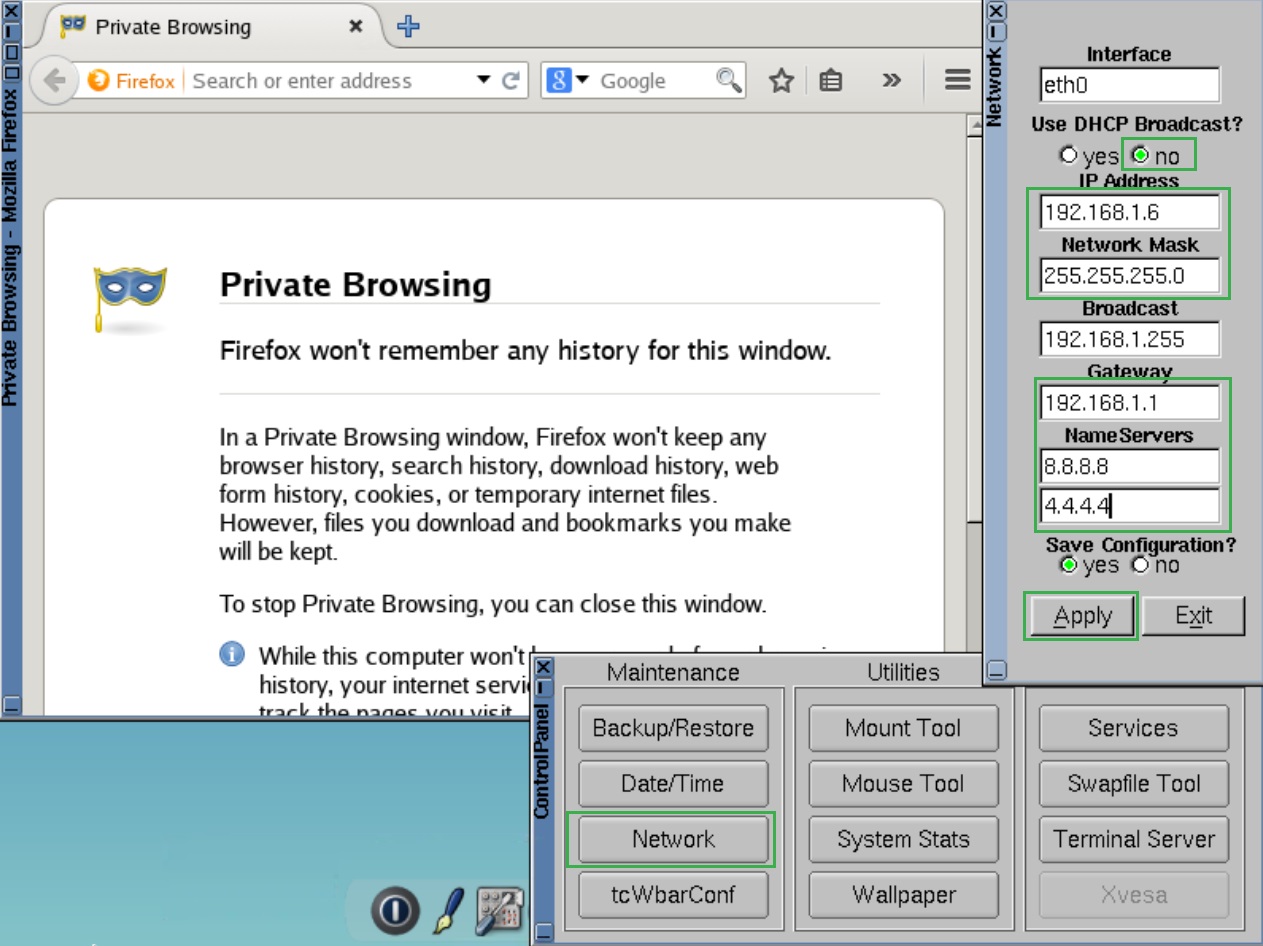
Task: Close the Firefox window via title X
Action: coord(10,10)
